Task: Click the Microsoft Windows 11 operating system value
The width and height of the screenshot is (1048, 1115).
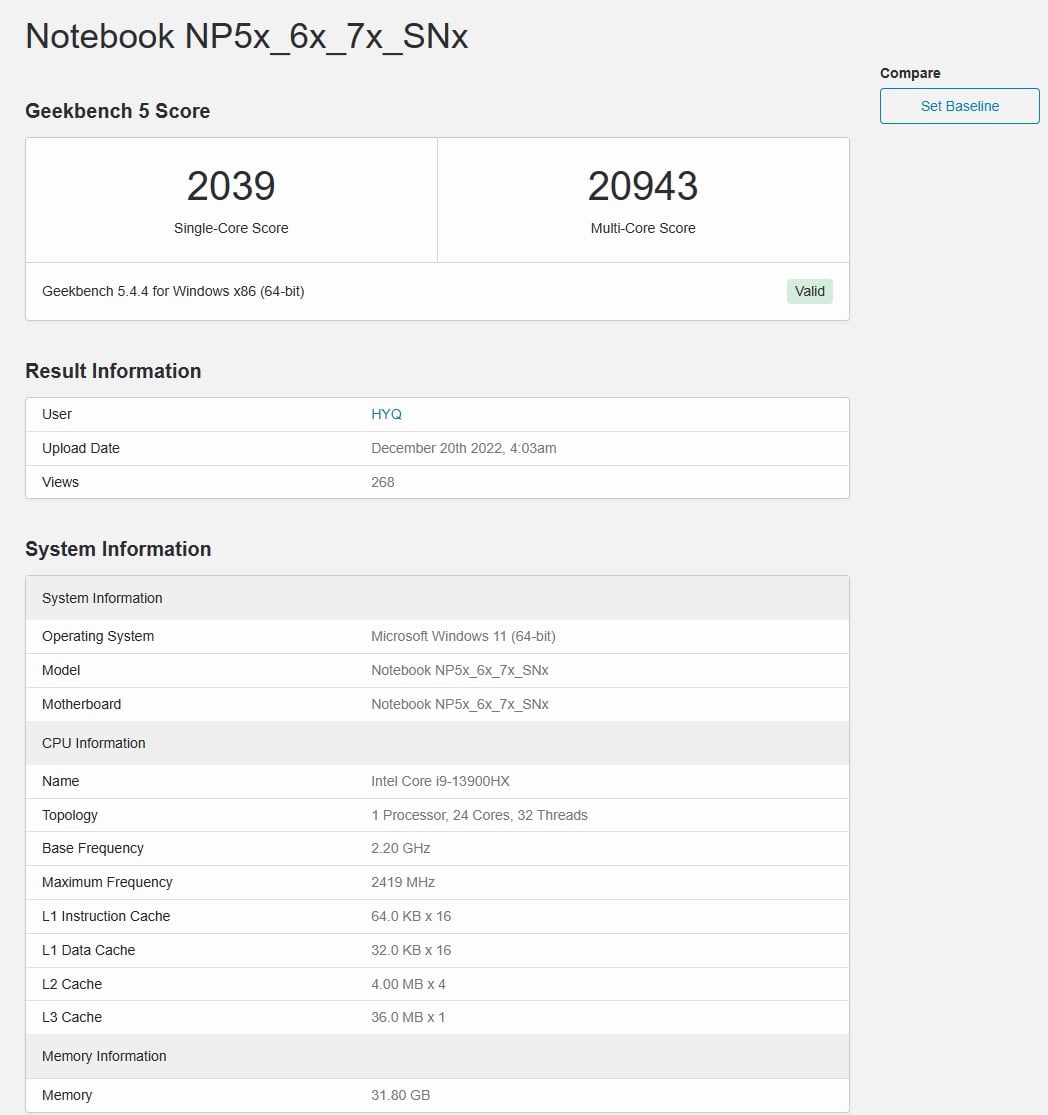Action: pos(463,636)
